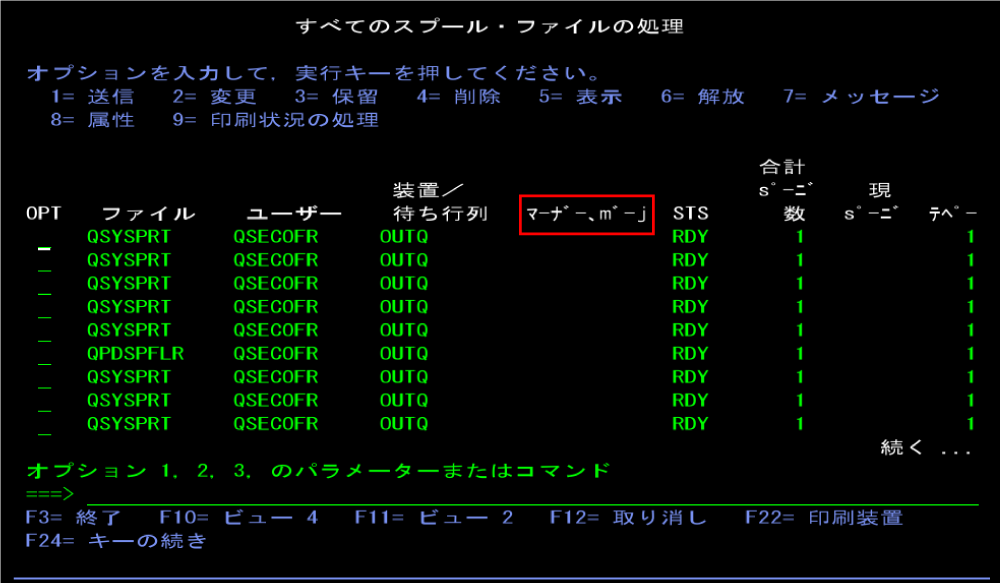This screenshot has height=583, width=1000.
Task: Click the total pages value in the QPDSPFLR row
Action: click(x=800, y=354)
